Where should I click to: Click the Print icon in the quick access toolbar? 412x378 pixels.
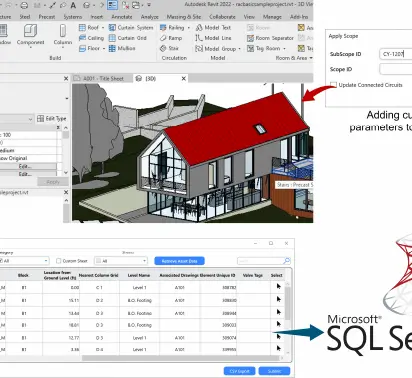point(24,5)
